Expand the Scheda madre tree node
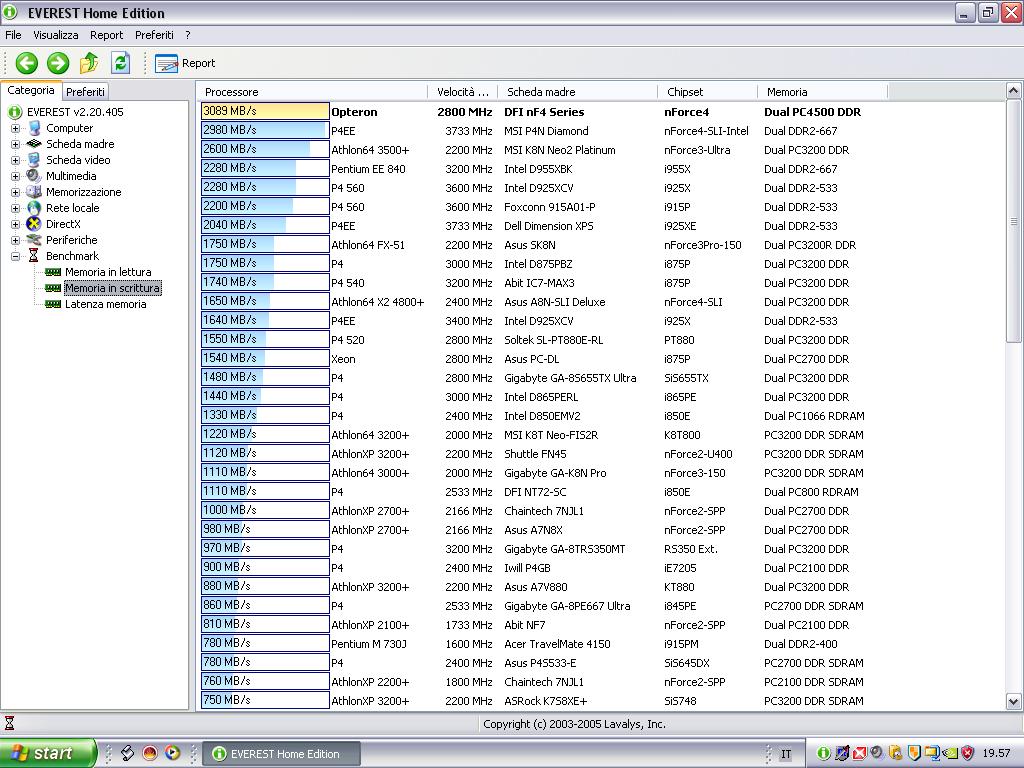This screenshot has width=1024, height=768. coord(16,144)
